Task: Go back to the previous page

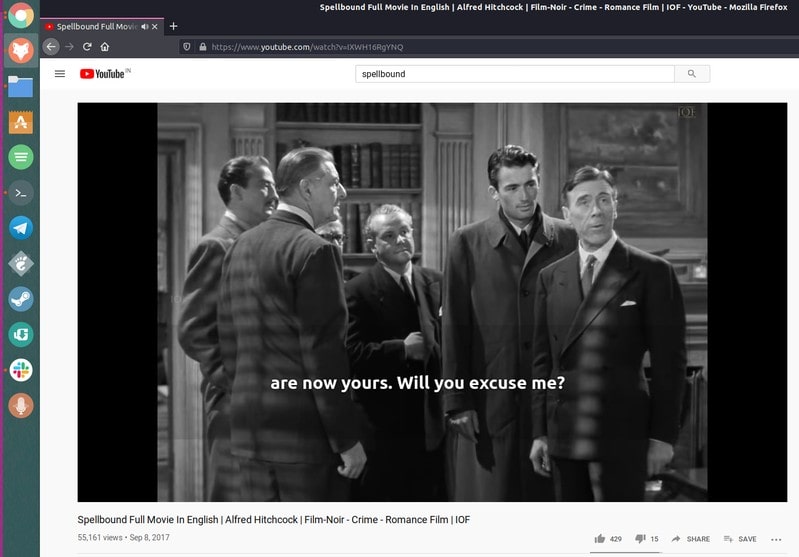Action: (x=51, y=47)
